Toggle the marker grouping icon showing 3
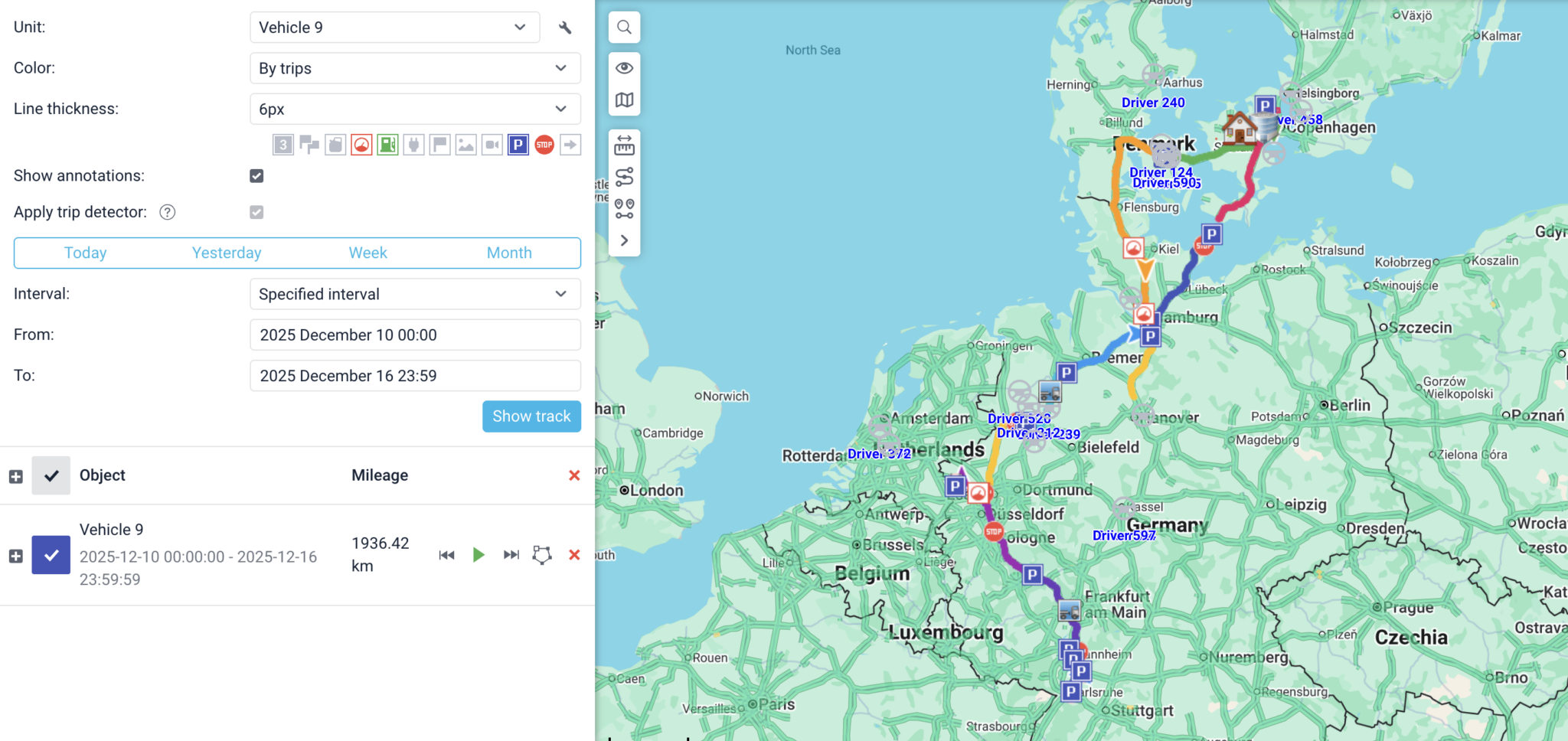1568x741 pixels. click(x=283, y=145)
